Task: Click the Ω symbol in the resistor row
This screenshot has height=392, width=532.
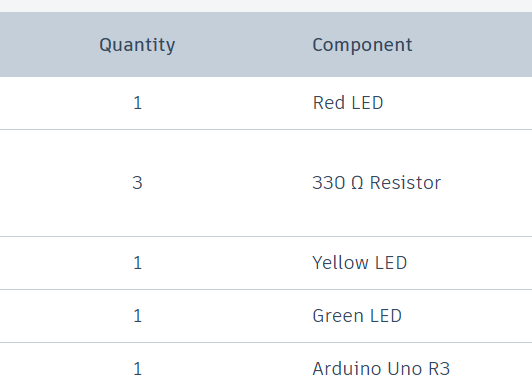Action: (357, 183)
